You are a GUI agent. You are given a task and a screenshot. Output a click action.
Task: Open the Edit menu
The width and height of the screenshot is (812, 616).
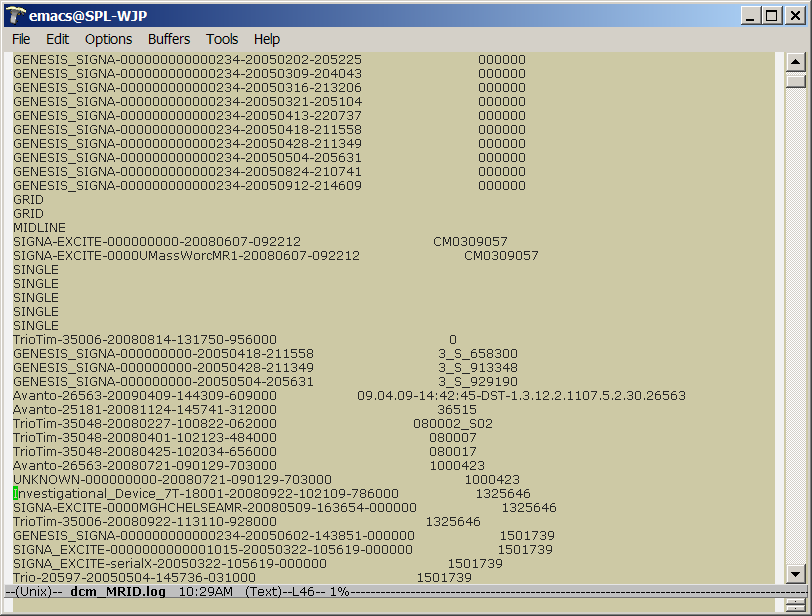(x=57, y=39)
